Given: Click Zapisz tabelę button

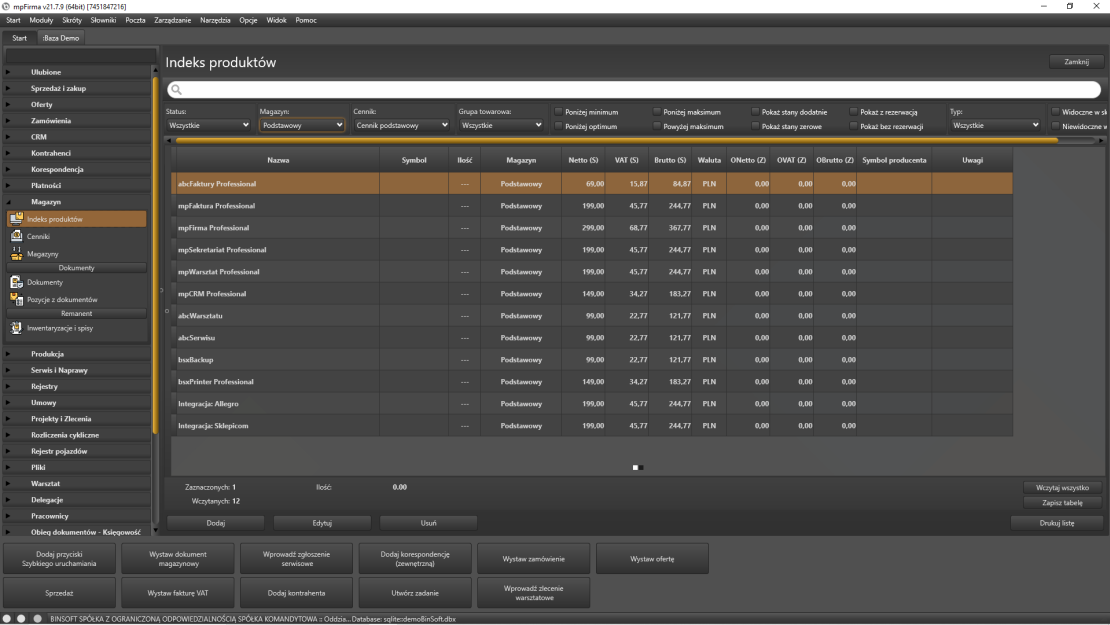Looking at the screenshot, I should (x=1062, y=503).
